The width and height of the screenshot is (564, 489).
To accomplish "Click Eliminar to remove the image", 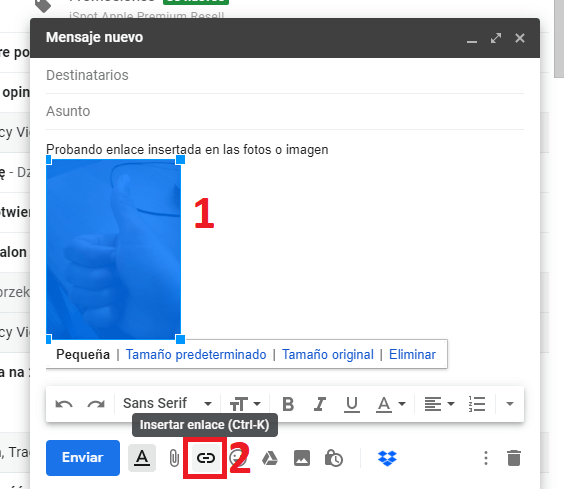I will tap(412, 354).
